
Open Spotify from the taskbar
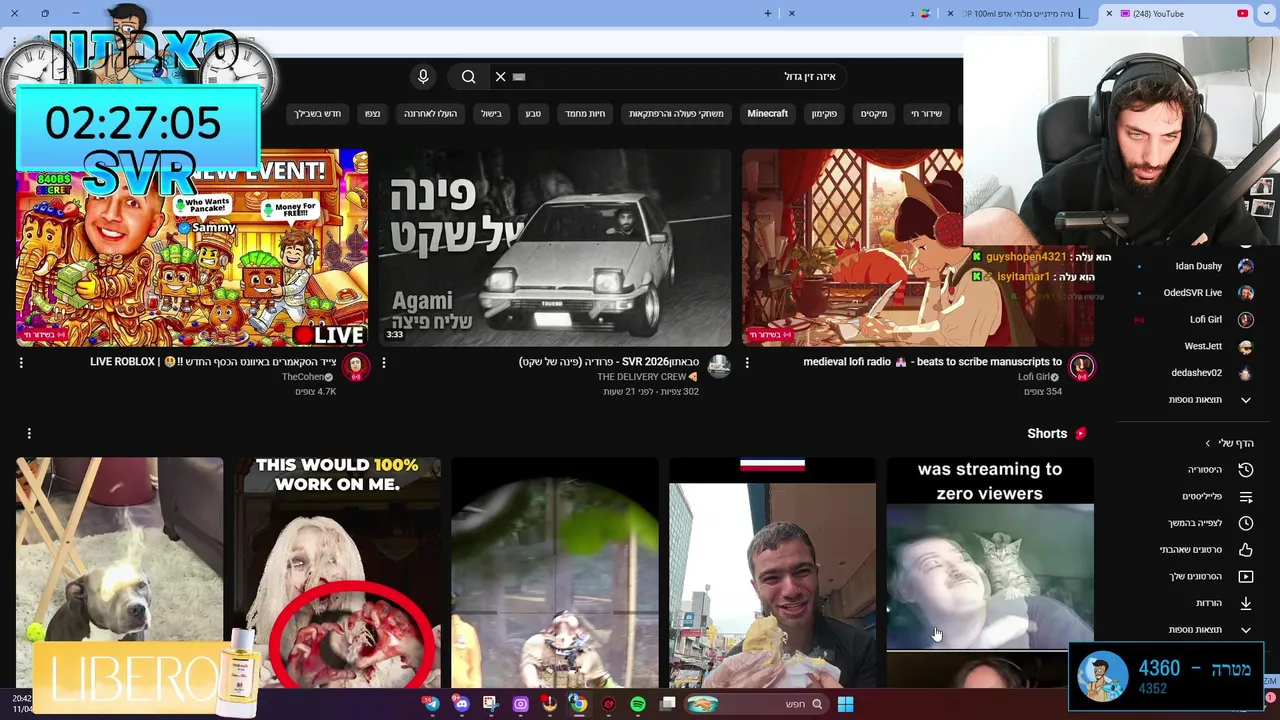[x=638, y=704]
